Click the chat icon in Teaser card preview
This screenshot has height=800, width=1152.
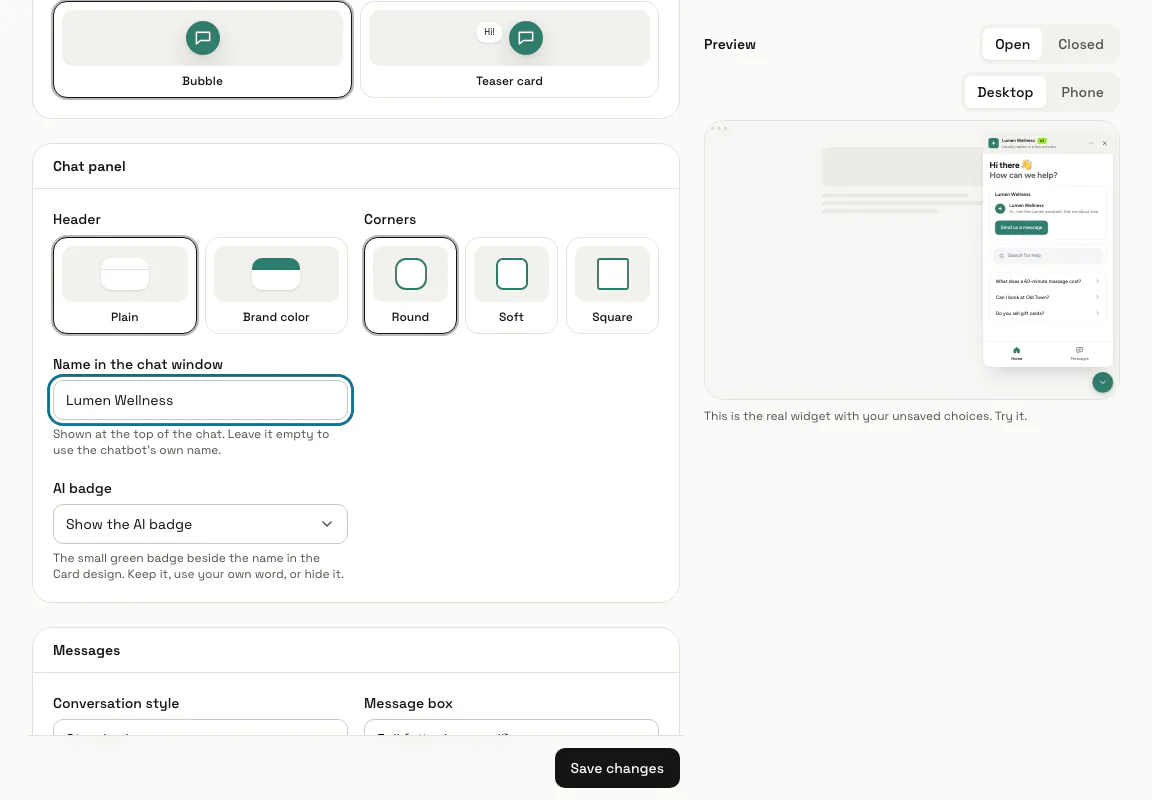pyautogui.click(x=526, y=37)
